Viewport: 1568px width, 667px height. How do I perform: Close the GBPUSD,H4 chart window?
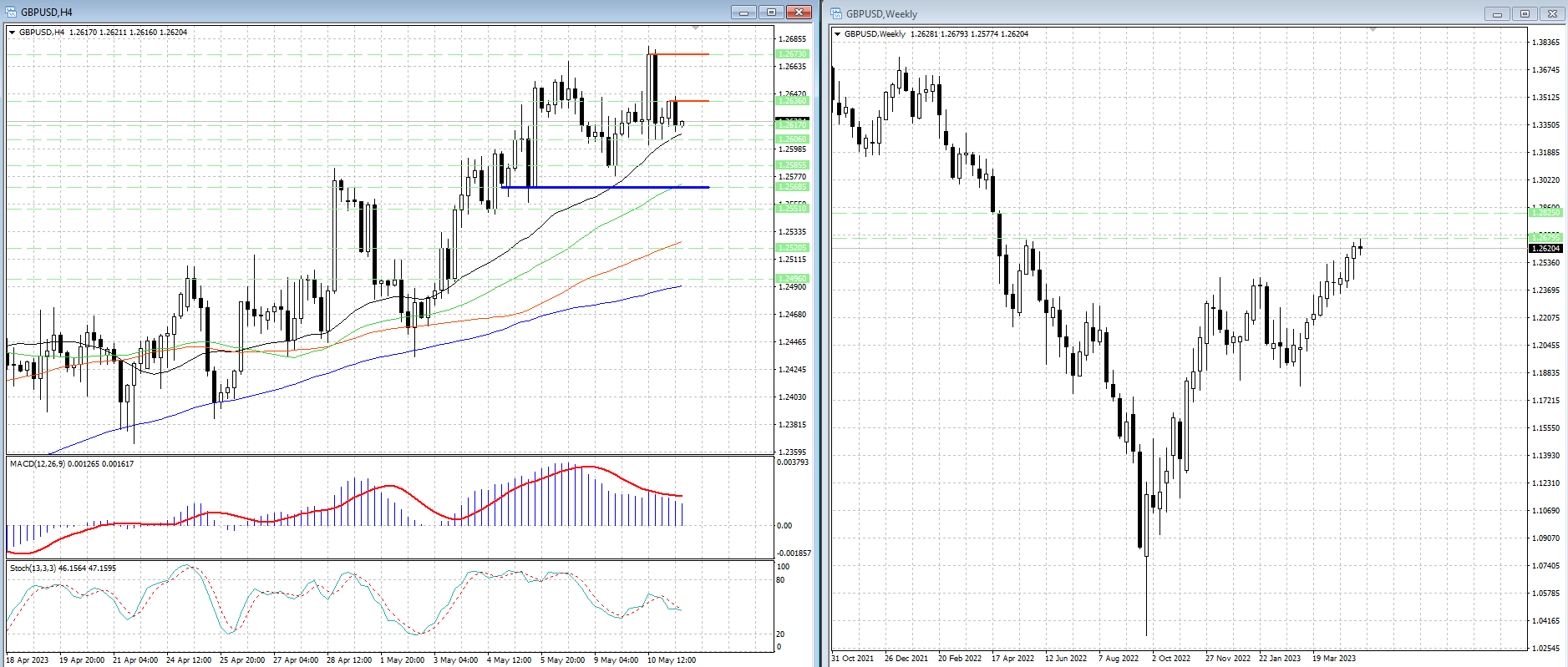click(x=799, y=12)
